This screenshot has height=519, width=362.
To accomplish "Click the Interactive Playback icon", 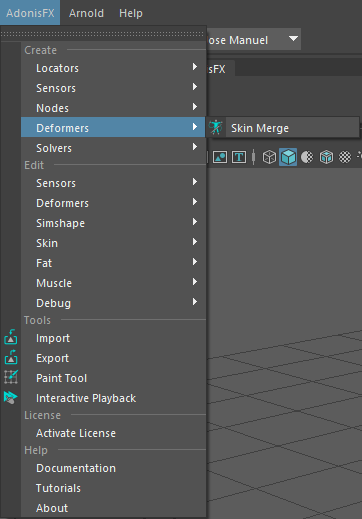I will 11,397.
